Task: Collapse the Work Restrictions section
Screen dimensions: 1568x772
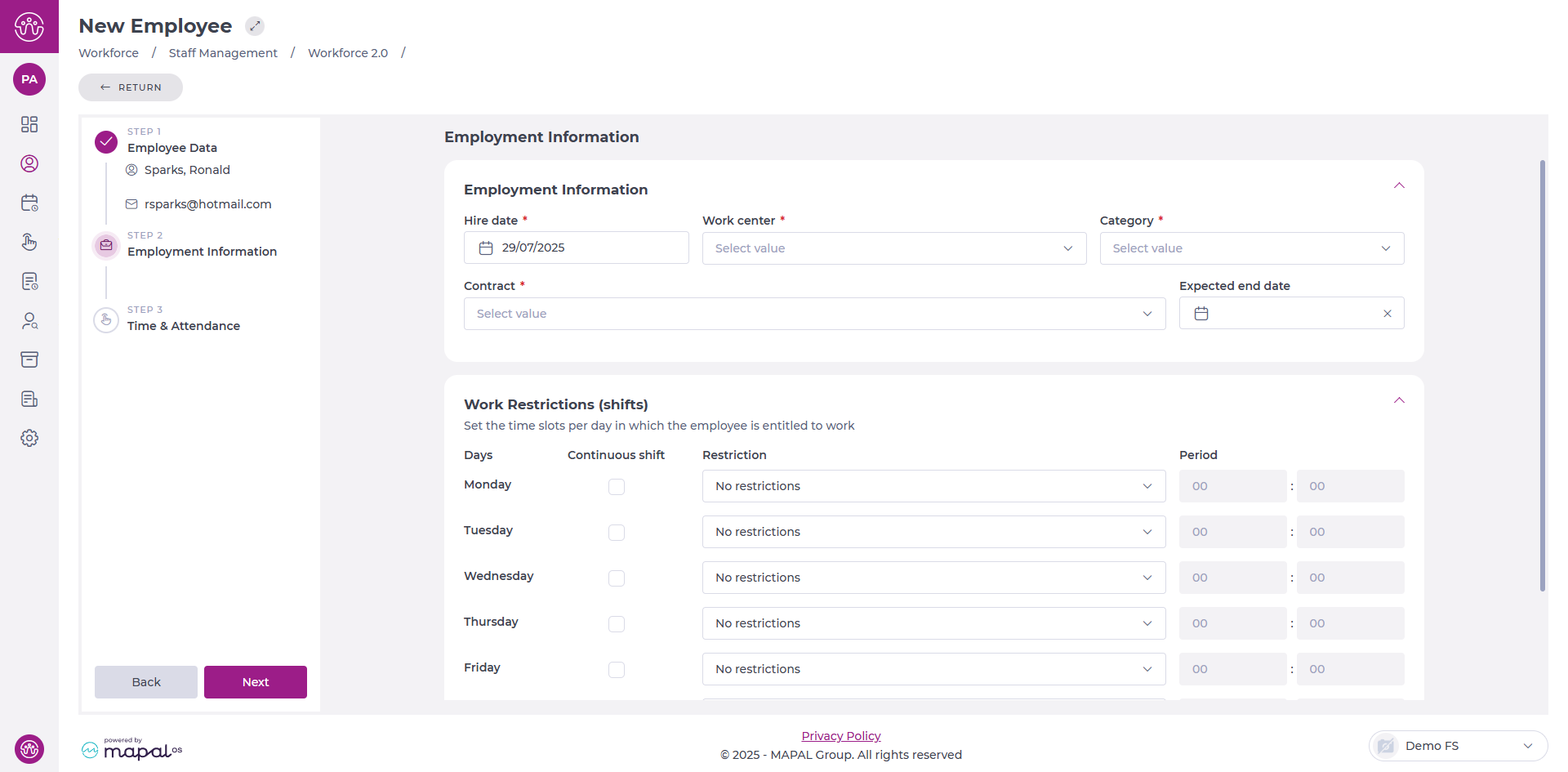Action: (1398, 400)
